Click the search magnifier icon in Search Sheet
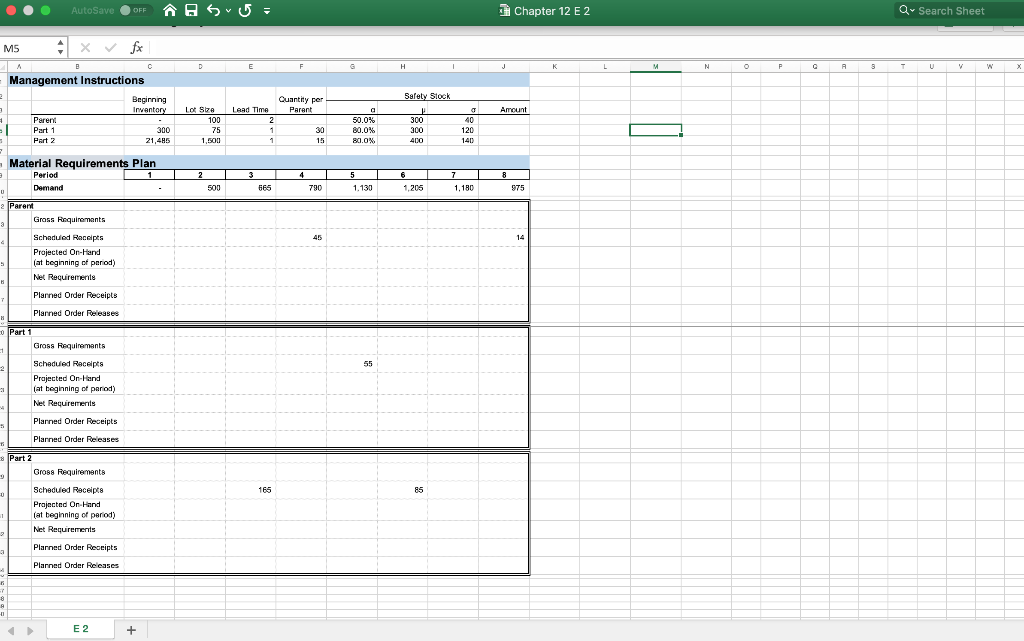Image resolution: width=1024 pixels, height=641 pixels. click(x=902, y=10)
